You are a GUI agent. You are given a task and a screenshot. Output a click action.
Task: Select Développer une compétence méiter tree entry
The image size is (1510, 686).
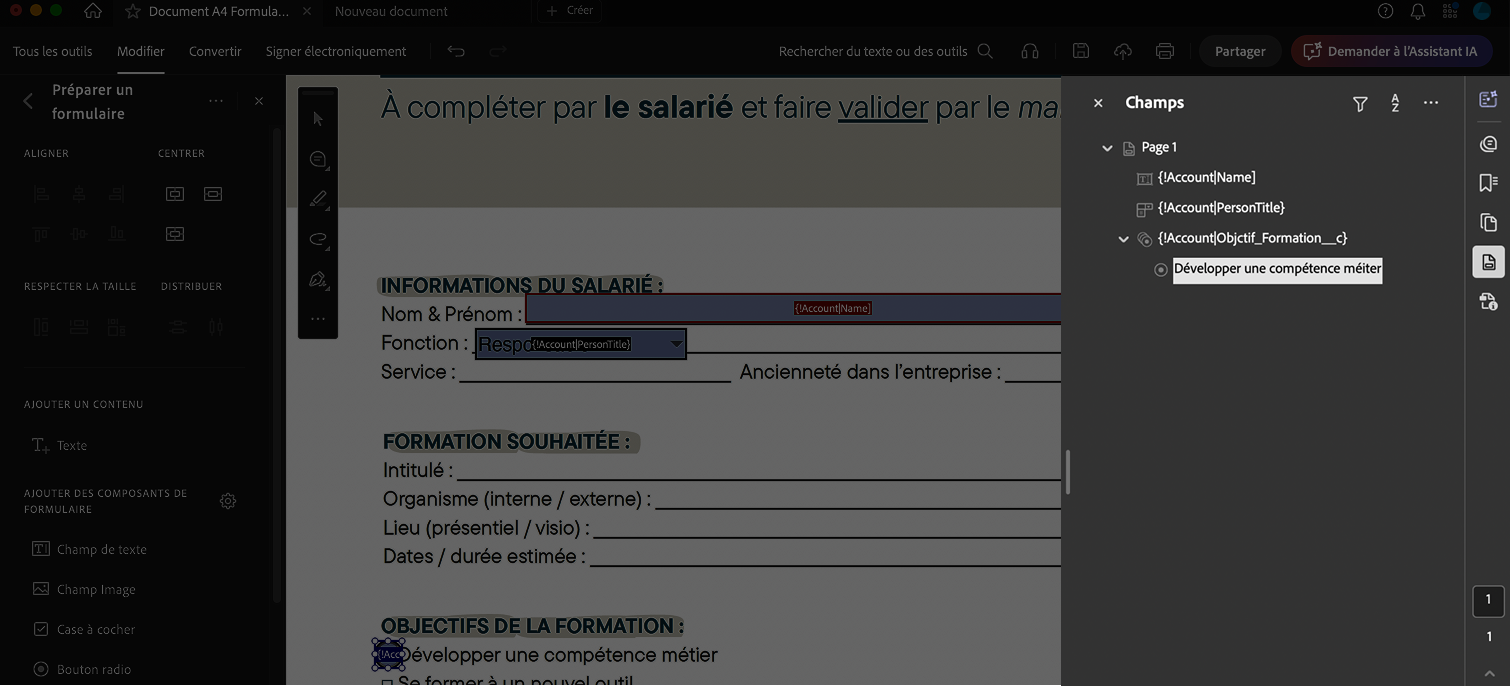pos(1277,269)
